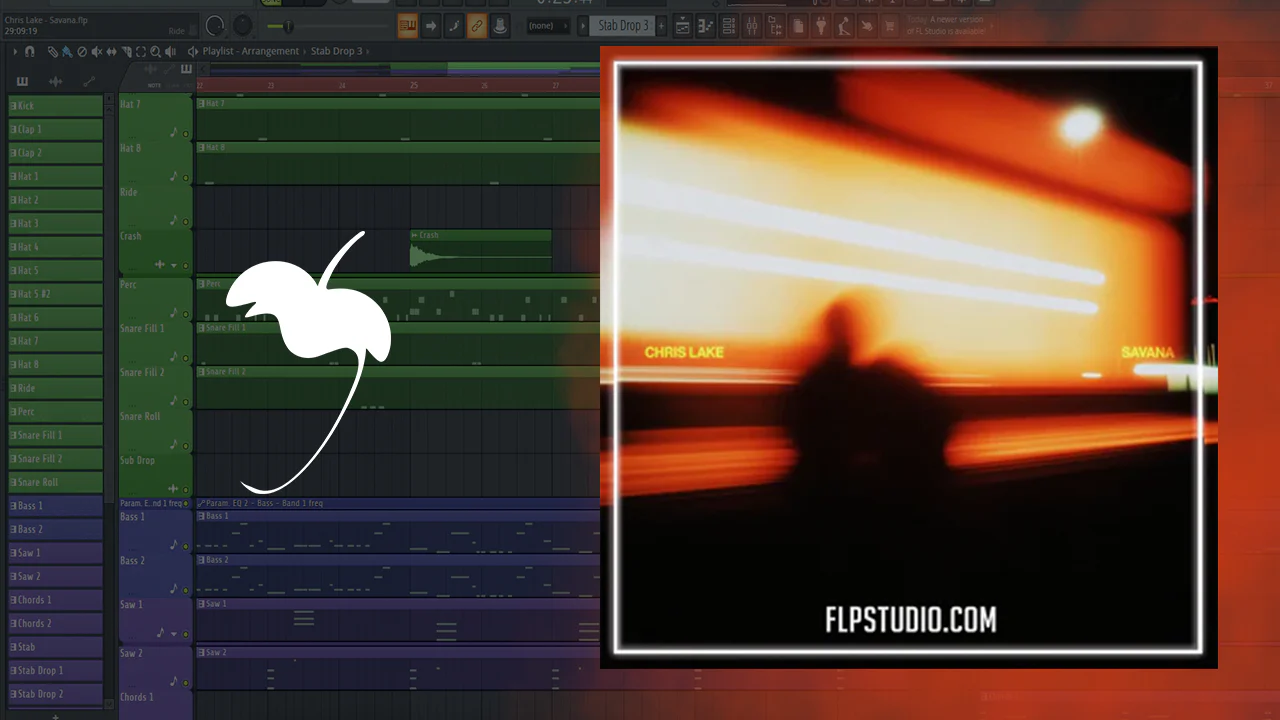The height and width of the screenshot is (720, 1280).
Task: Show automation clips tab in picker panel
Action: click(89, 81)
